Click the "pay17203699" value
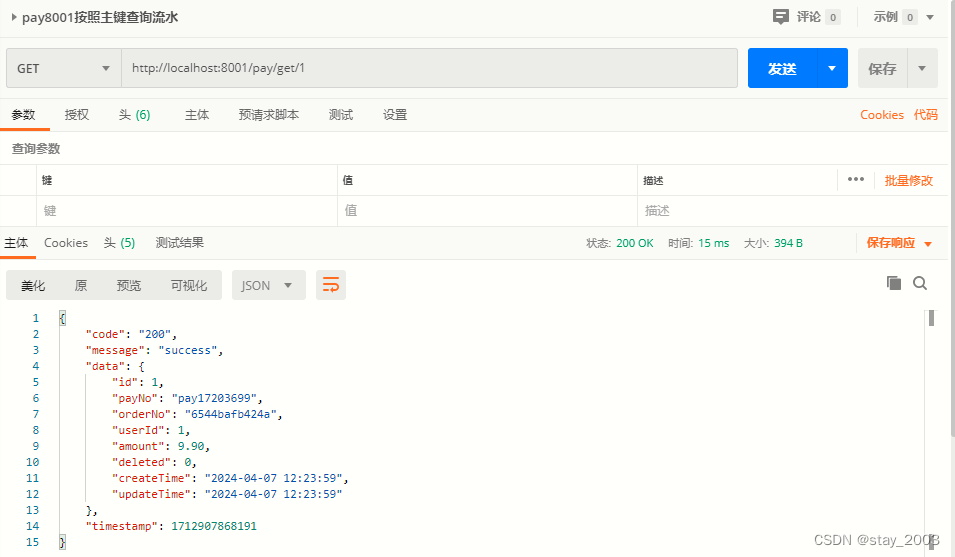 214,398
